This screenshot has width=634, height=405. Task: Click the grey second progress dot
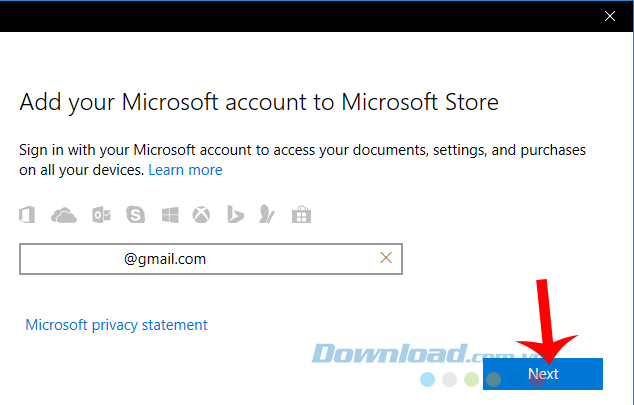click(x=449, y=379)
